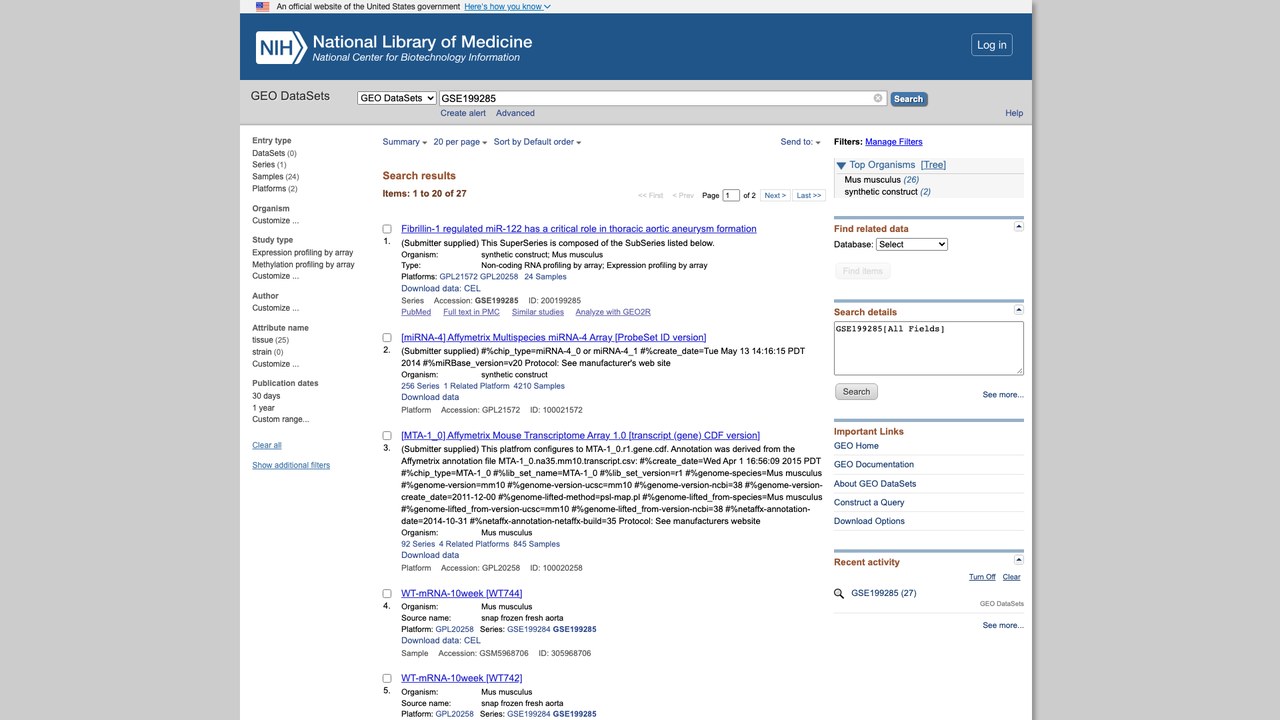This screenshot has height=720, width=1280.
Task: Click the US flag icon in the banner
Action: tap(262, 7)
